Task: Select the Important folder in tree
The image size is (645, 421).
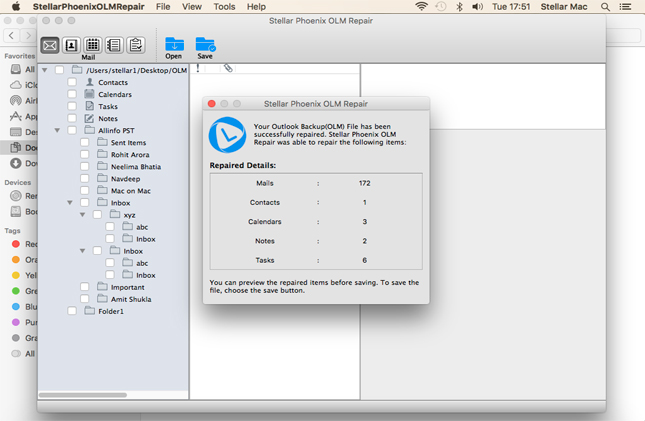Action: pyautogui.click(x=127, y=287)
